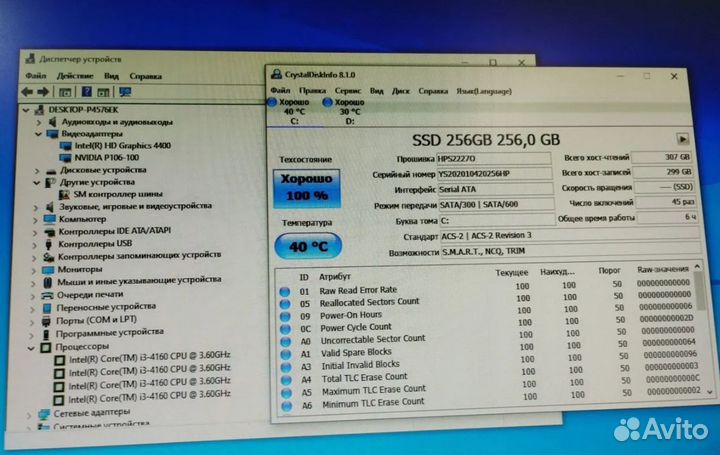Click Стандарт ACS-2 | ACS-2 Revision 3 field
The width and height of the screenshot is (720, 455).
pyautogui.click(x=569, y=236)
